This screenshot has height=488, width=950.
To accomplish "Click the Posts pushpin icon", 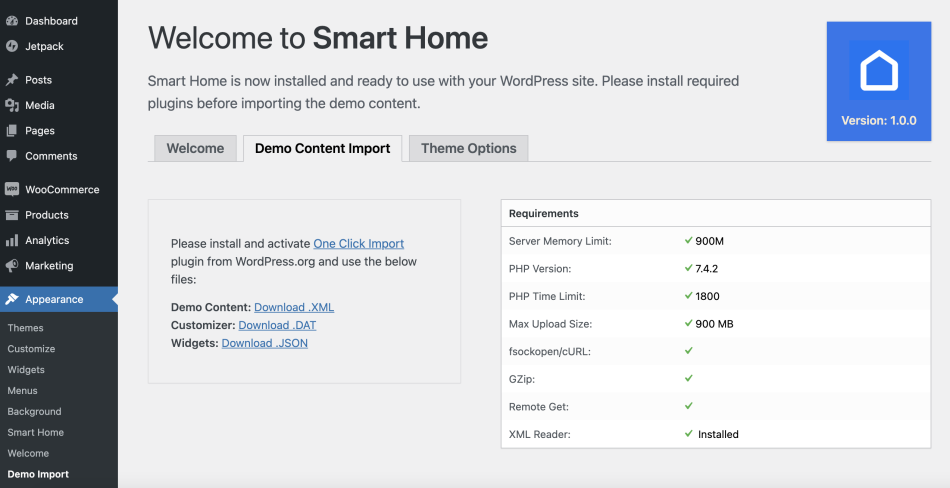I will tap(12, 80).
